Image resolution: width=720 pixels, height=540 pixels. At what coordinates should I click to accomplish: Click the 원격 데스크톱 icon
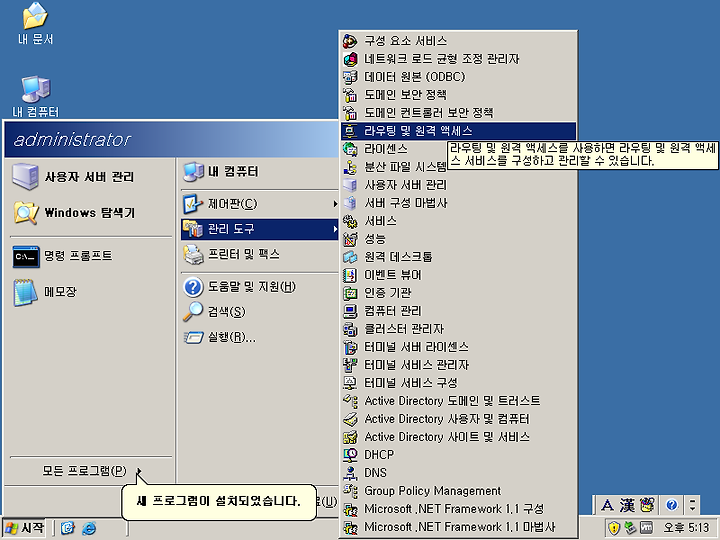tap(350, 257)
